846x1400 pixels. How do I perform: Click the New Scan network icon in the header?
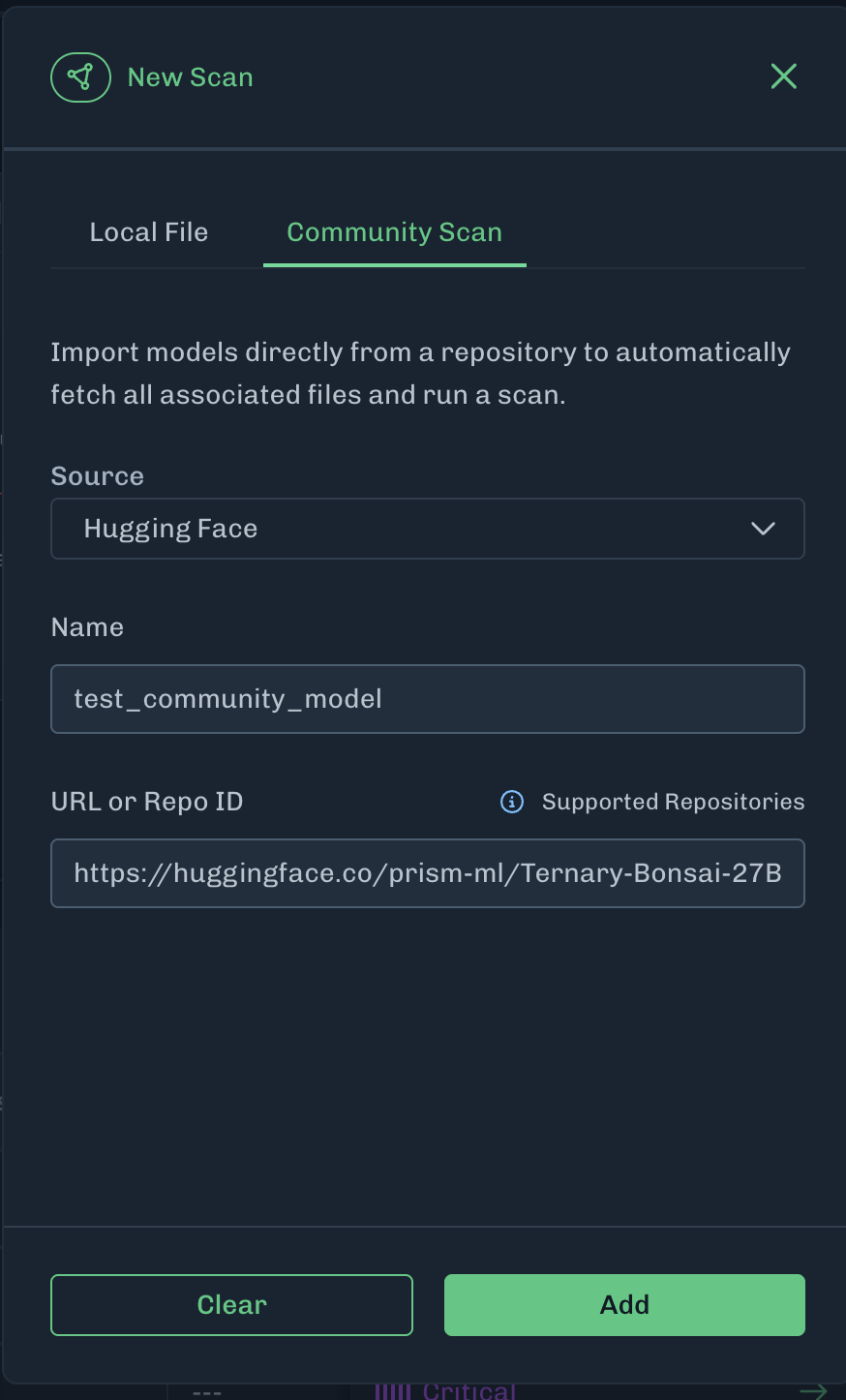tap(80, 76)
